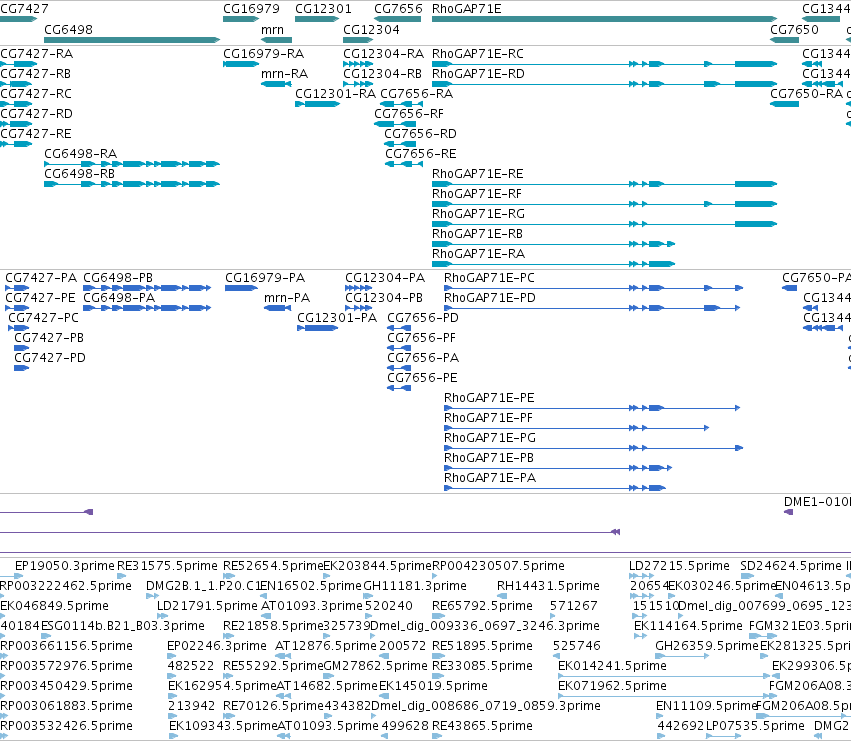Open EST EN11109.5prime

tap(706, 706)
